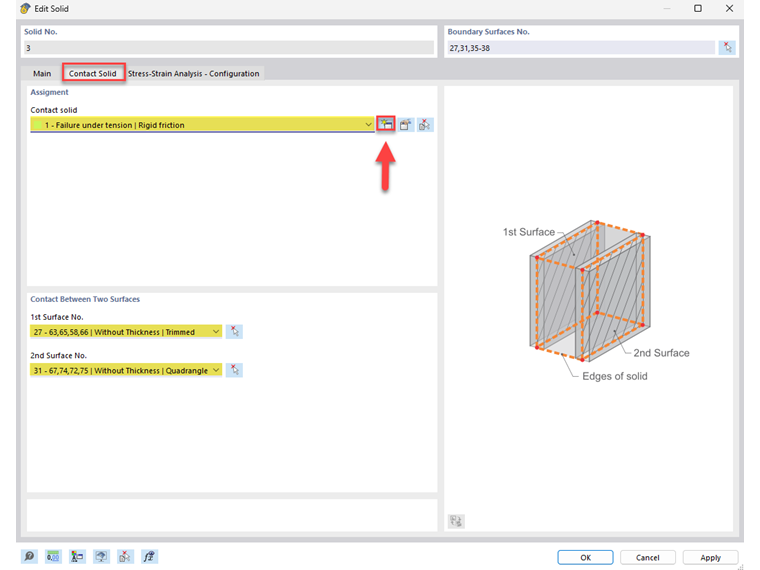
Task: Pick boundary surfaces in the graphic
Action: point(727,48)
